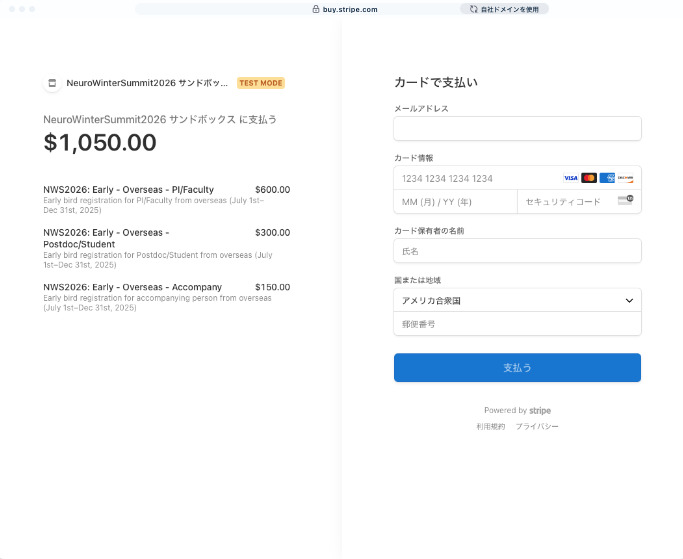The height and width of the screenshot is (559, 683).
Task: Click the $300.00 price
Action: [272, 233]
